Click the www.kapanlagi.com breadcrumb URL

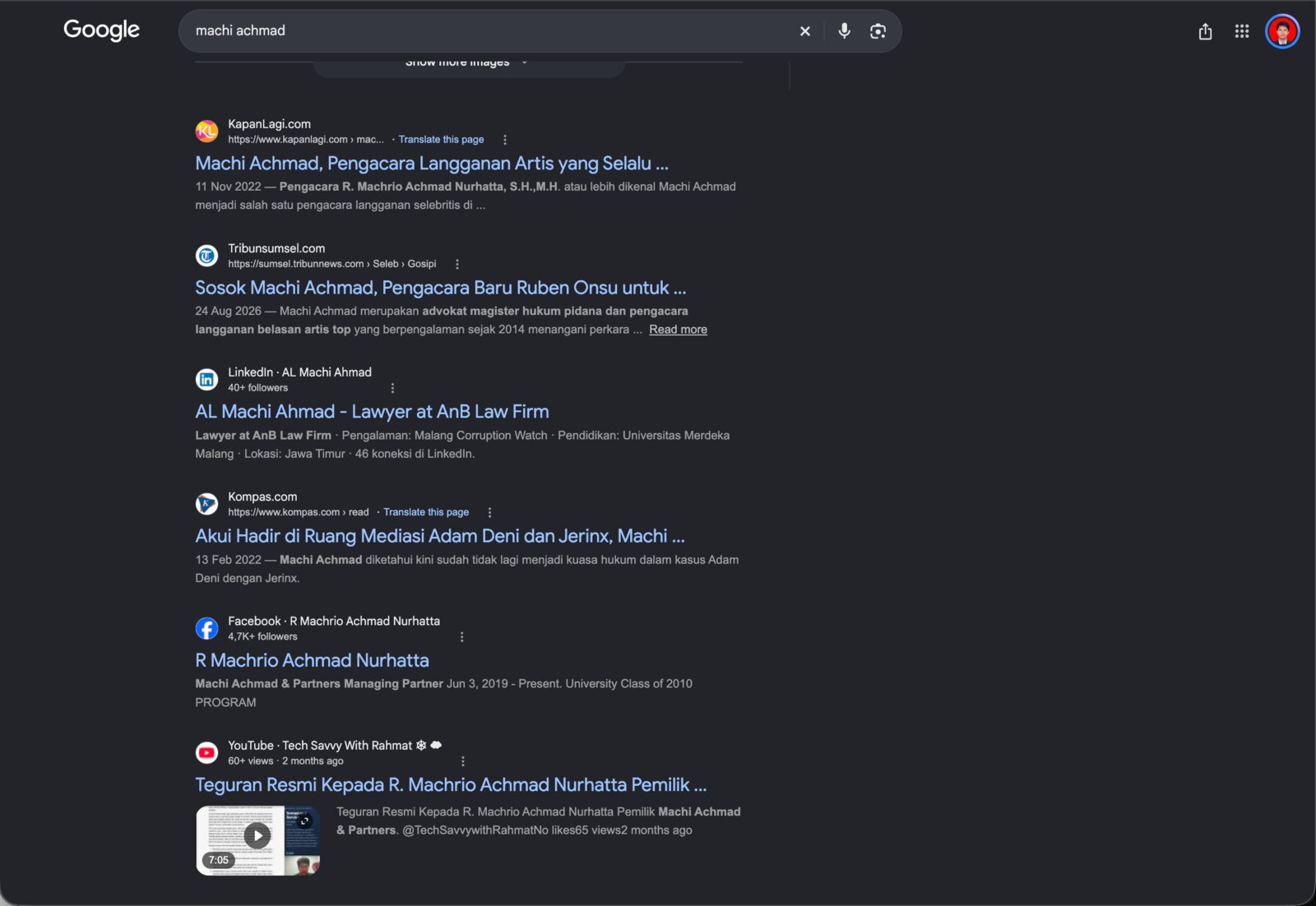tap(306, 140)
